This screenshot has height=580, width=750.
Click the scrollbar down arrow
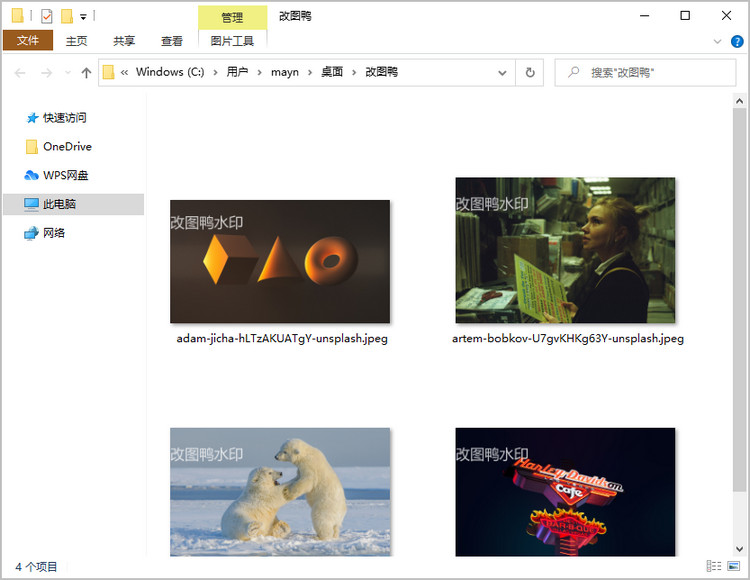coord(739,549)
